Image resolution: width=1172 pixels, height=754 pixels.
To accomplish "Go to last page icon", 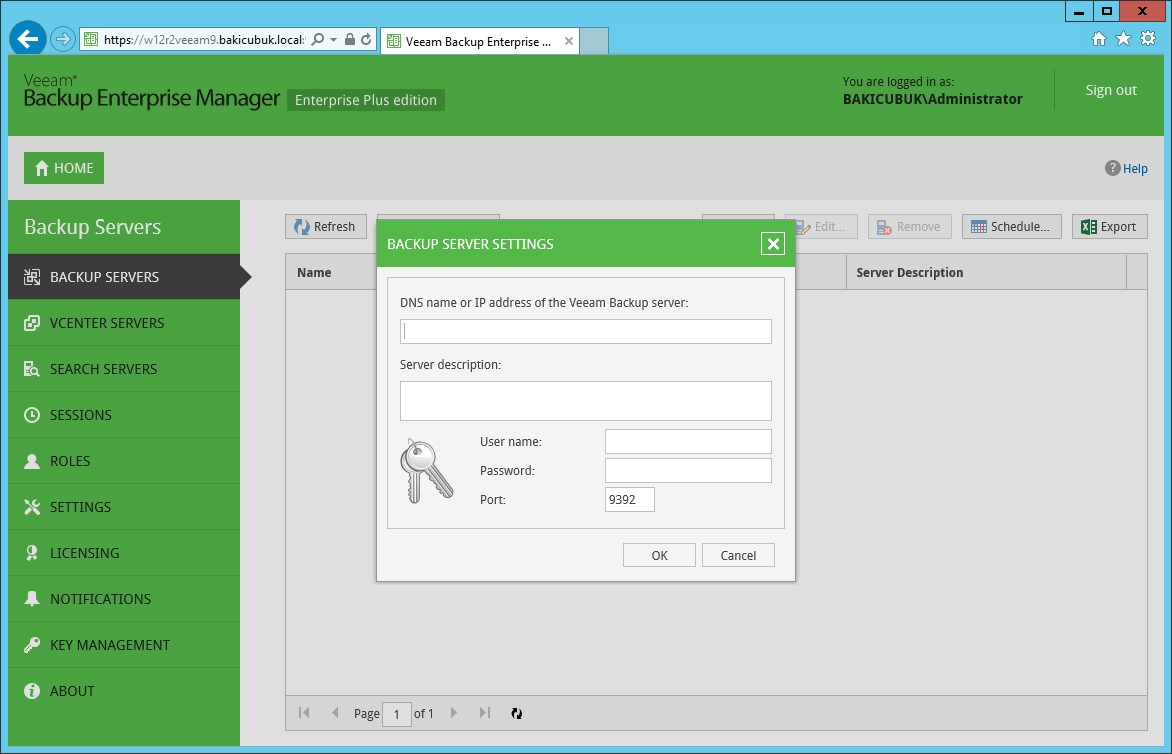I will pyautogui.click(x=484, y=713).
